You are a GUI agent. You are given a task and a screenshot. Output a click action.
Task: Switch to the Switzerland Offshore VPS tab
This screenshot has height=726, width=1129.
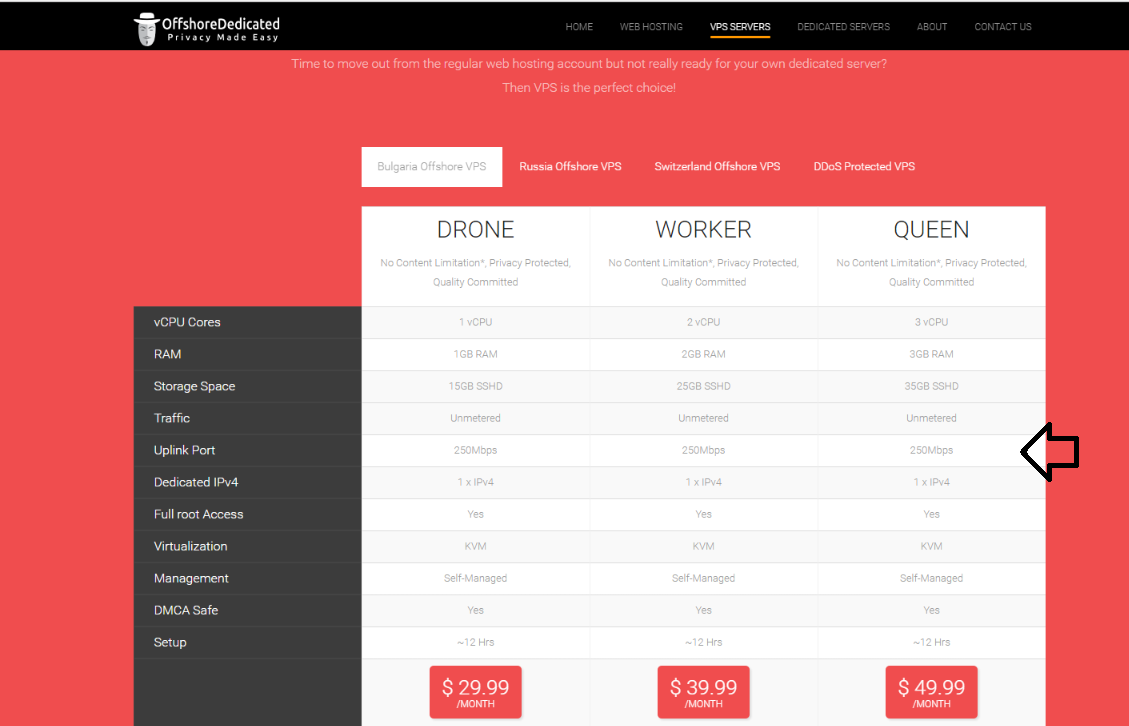coord(717,167)
